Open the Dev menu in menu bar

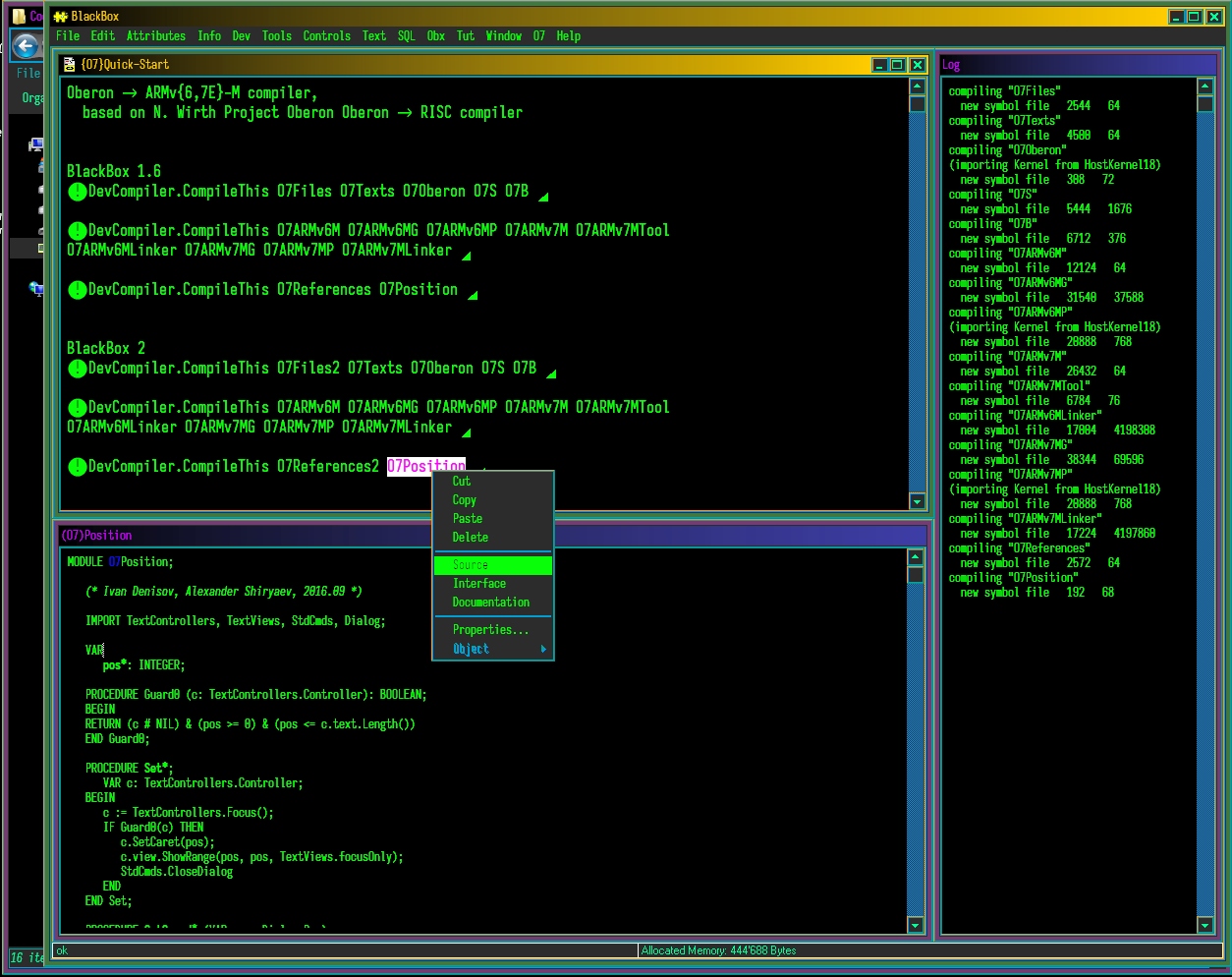point(241,36)
